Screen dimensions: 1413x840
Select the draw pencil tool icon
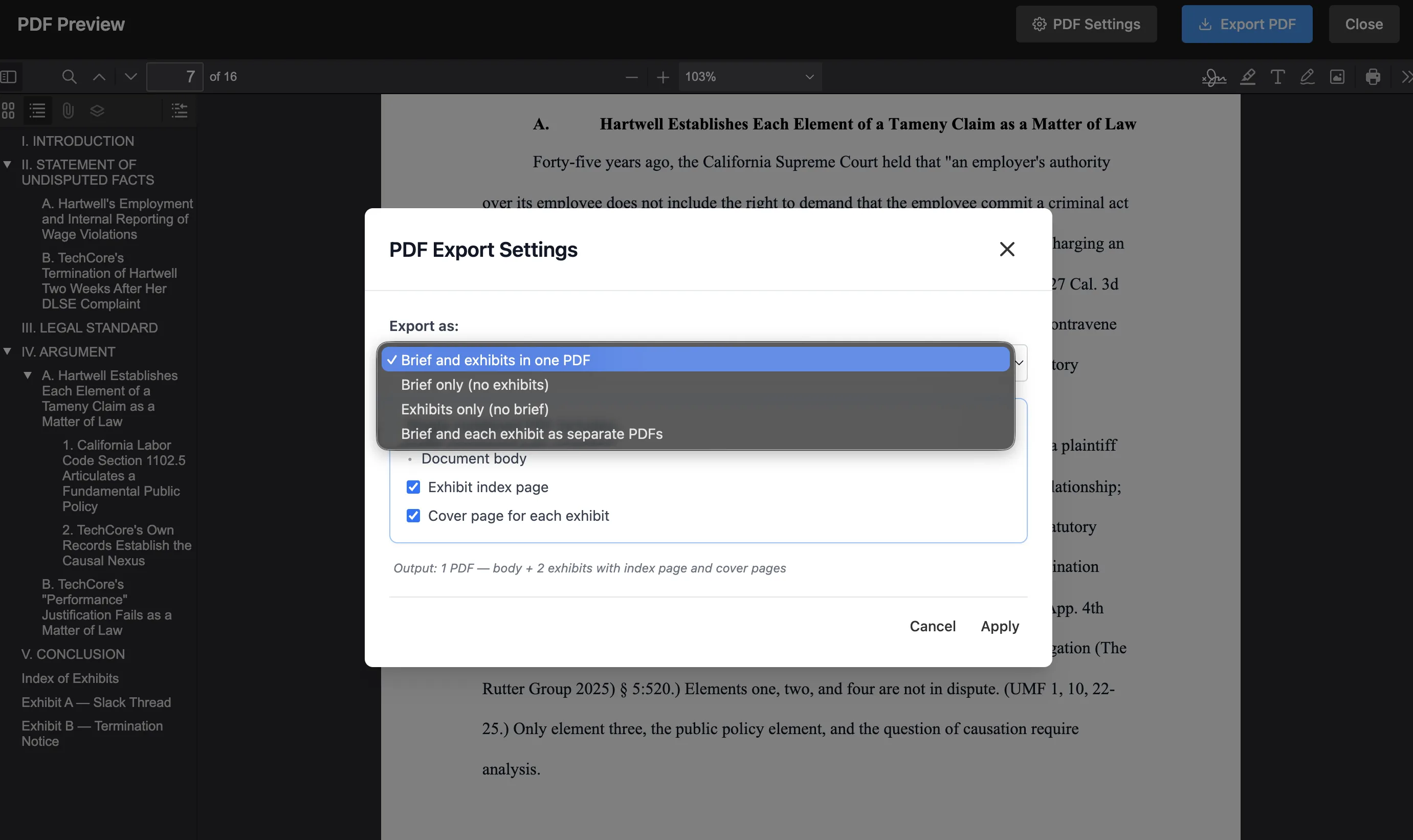click(x=1307, y=77)
